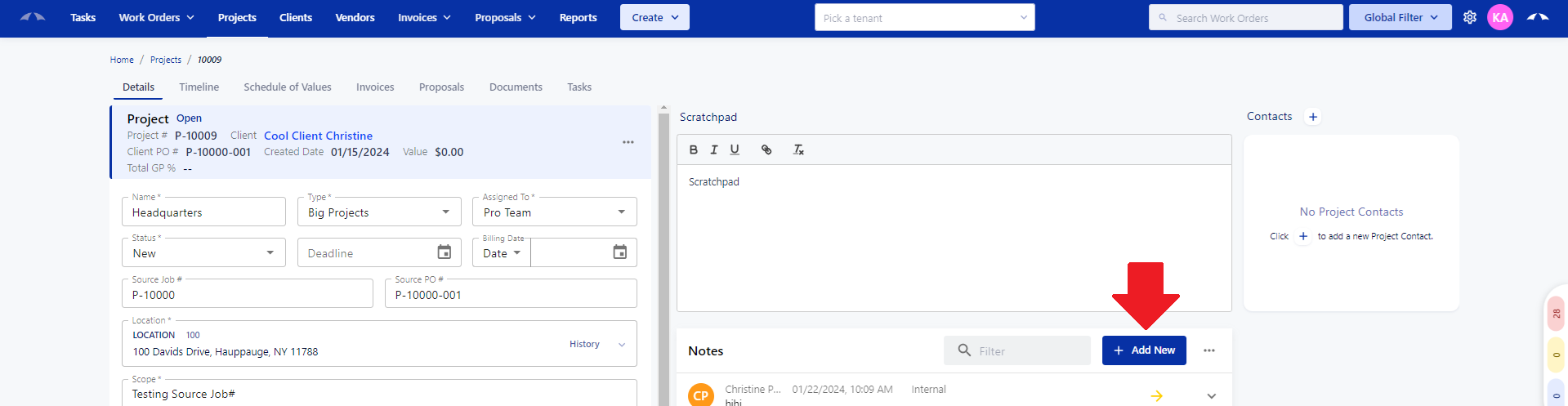Click the Source PO # field

pyautogui.click(x=511, y=294)
